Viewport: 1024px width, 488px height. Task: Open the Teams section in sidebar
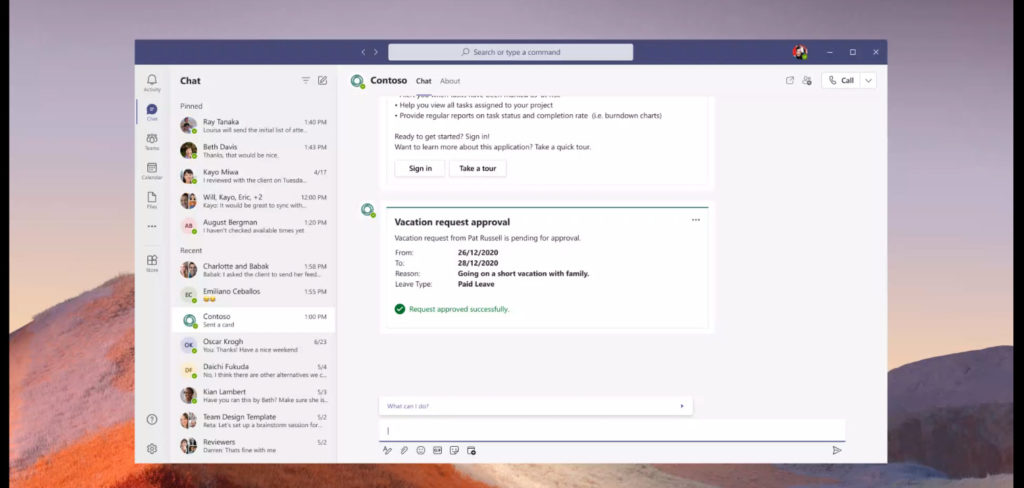coord(152,141)
